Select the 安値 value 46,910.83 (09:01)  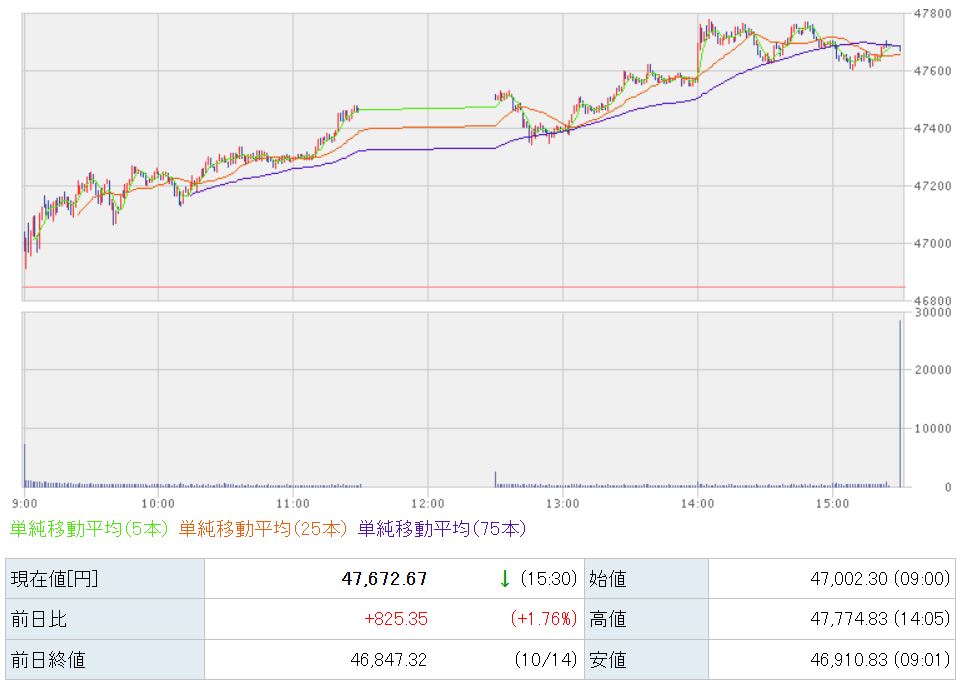point(878,660)
